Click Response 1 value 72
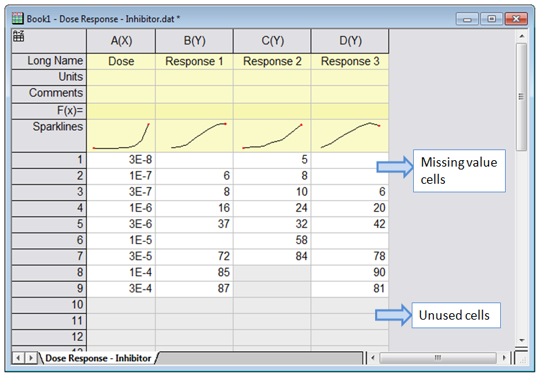 click(x=195, y=257)
